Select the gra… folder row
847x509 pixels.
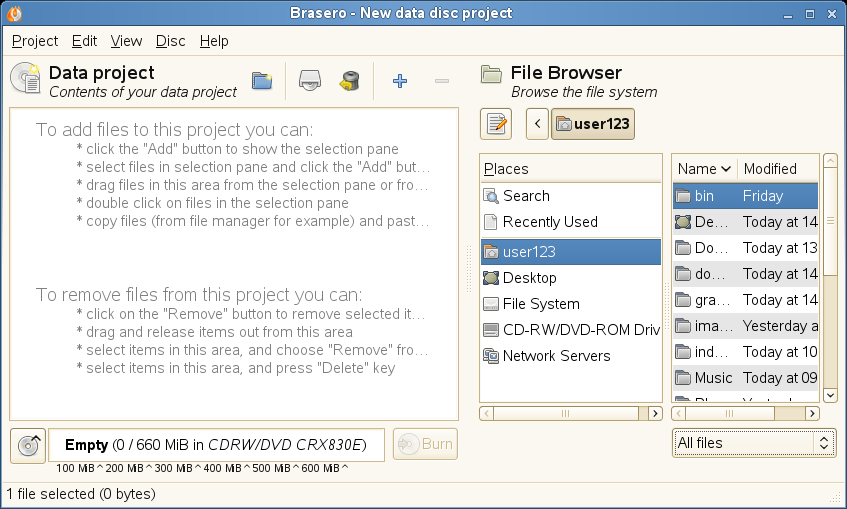pos(745,299)
